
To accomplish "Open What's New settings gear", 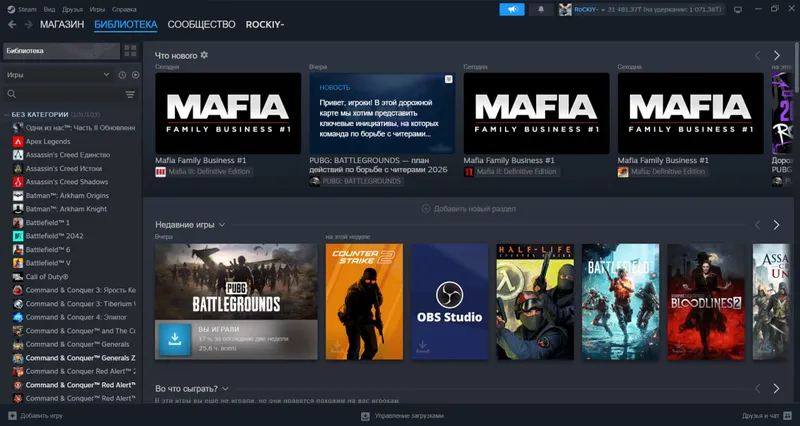I will click(204, 55).
